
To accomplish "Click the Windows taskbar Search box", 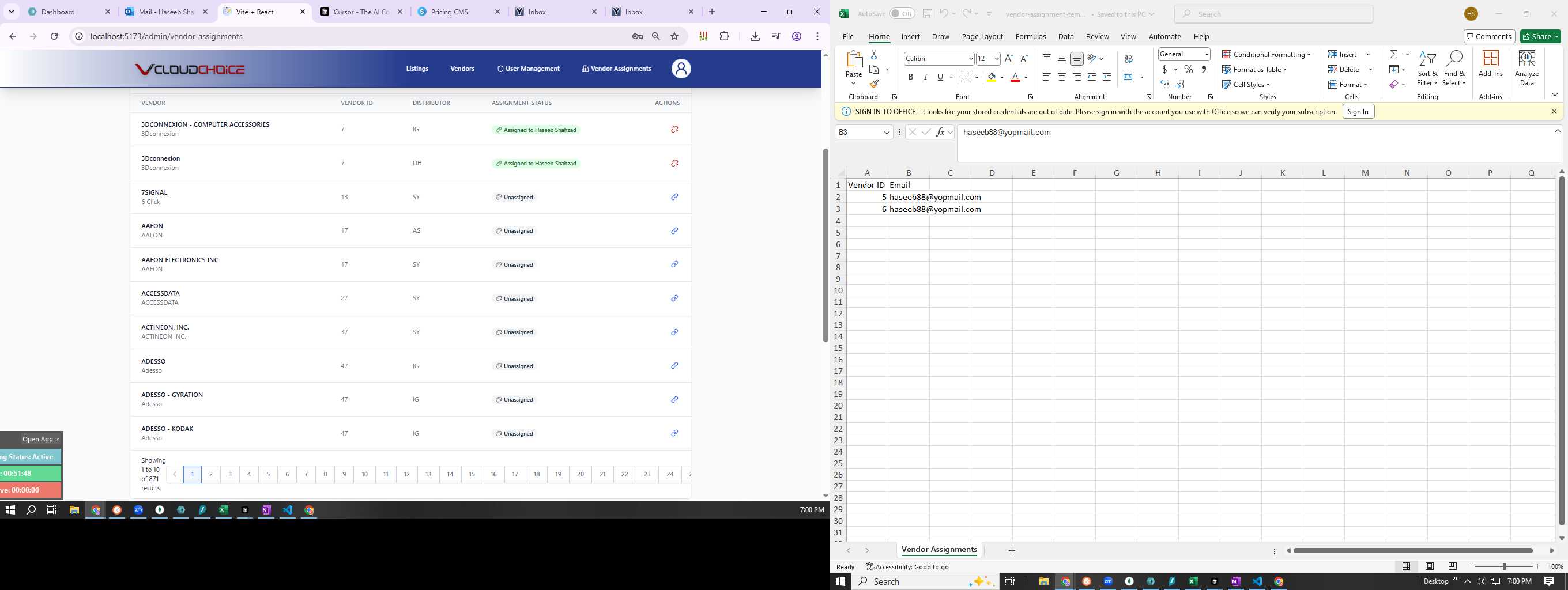I will click(925, 581).
